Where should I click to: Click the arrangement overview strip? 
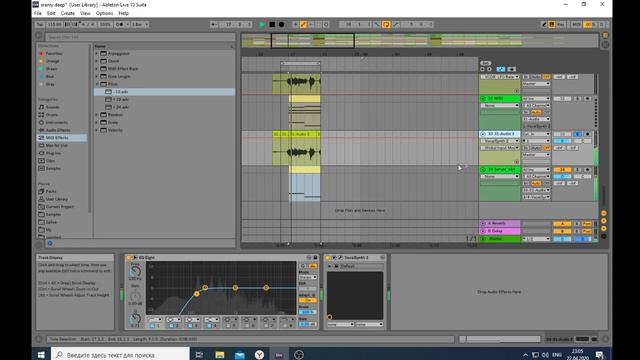click(420, 41)
